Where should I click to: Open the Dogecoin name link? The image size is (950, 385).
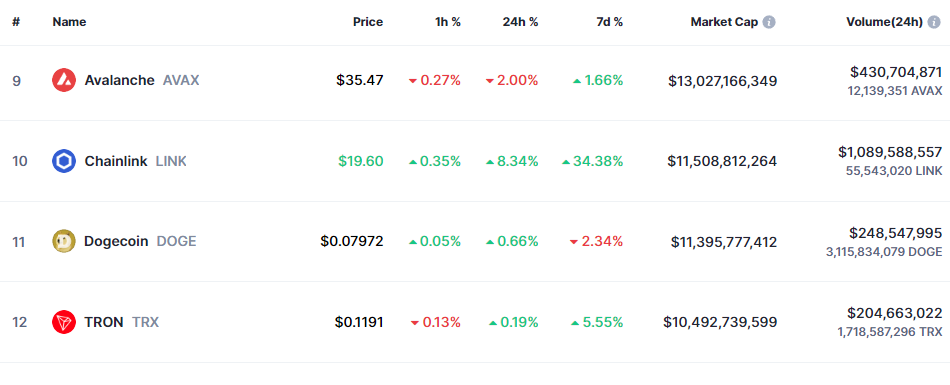click(x=116, y=241)
